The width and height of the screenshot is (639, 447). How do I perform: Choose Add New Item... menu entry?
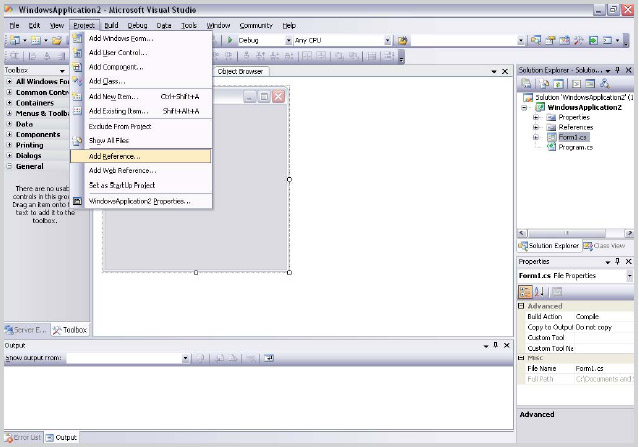click(141, 97)
